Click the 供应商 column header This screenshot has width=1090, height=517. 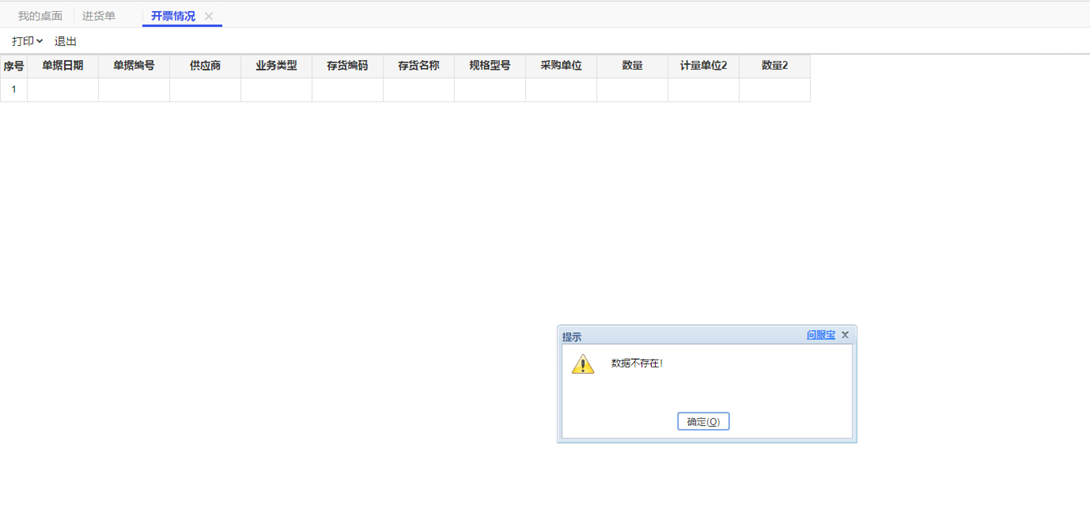[205, 66]
